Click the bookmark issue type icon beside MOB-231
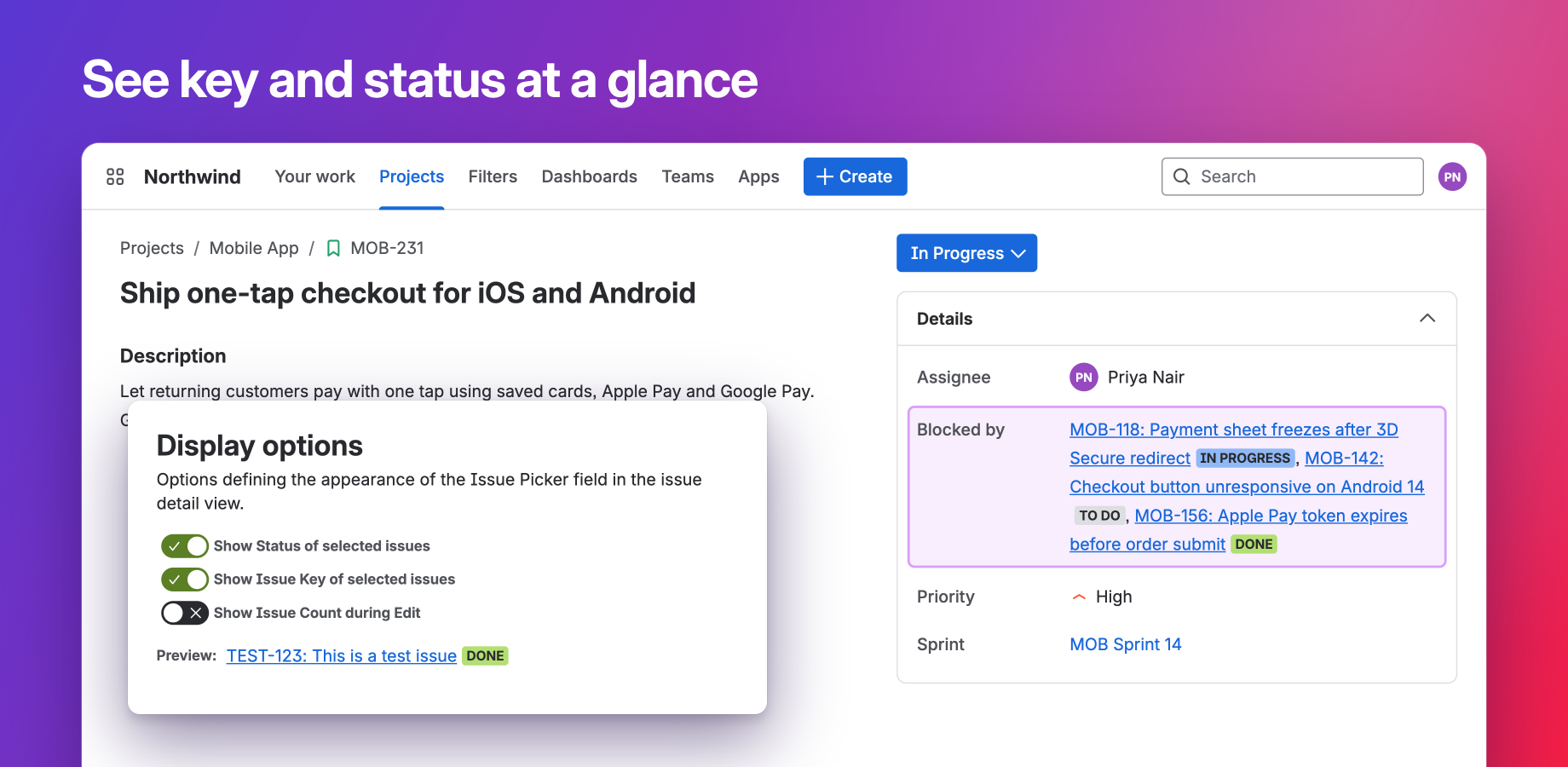Viewport: 1568px width, 767px height. [x=333, y=248]
